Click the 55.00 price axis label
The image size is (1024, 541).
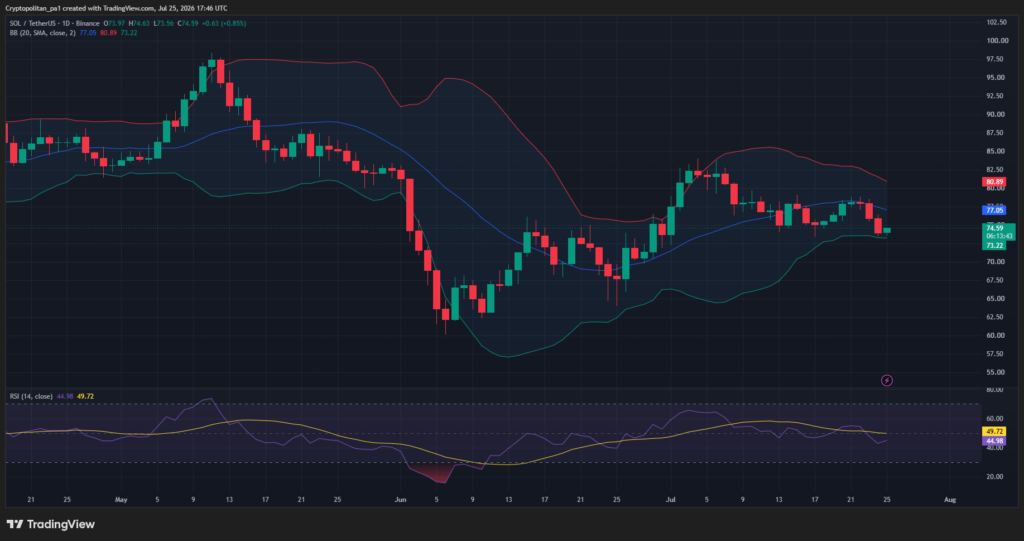click(995, 372)
